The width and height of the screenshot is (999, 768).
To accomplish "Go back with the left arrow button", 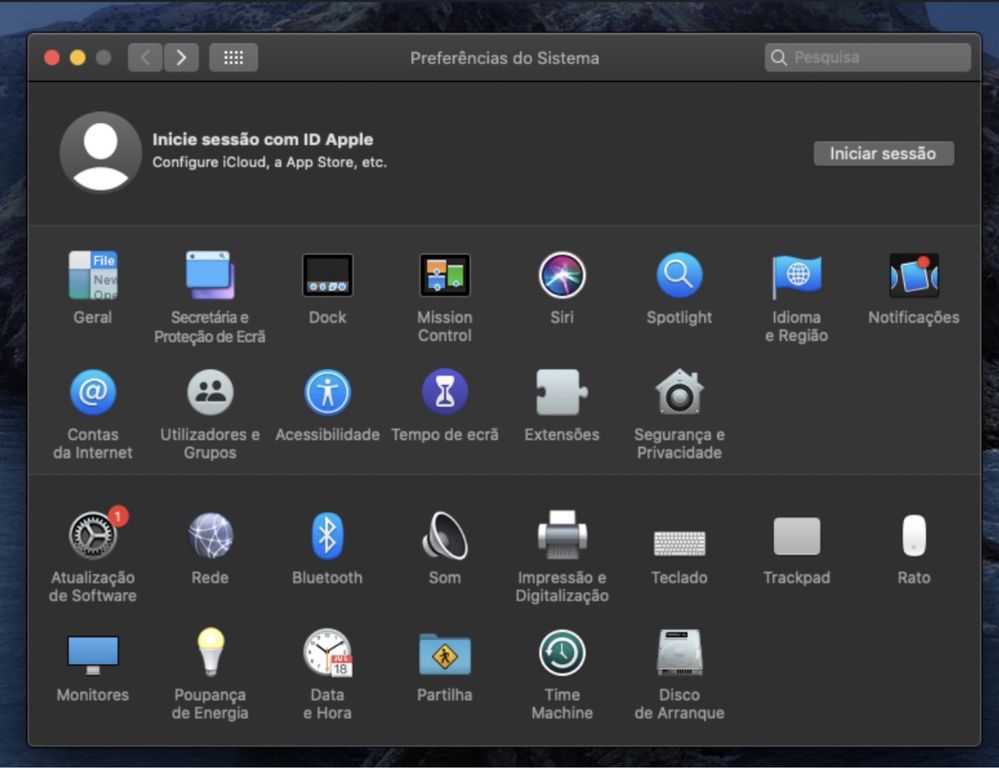I will [145, 58].
